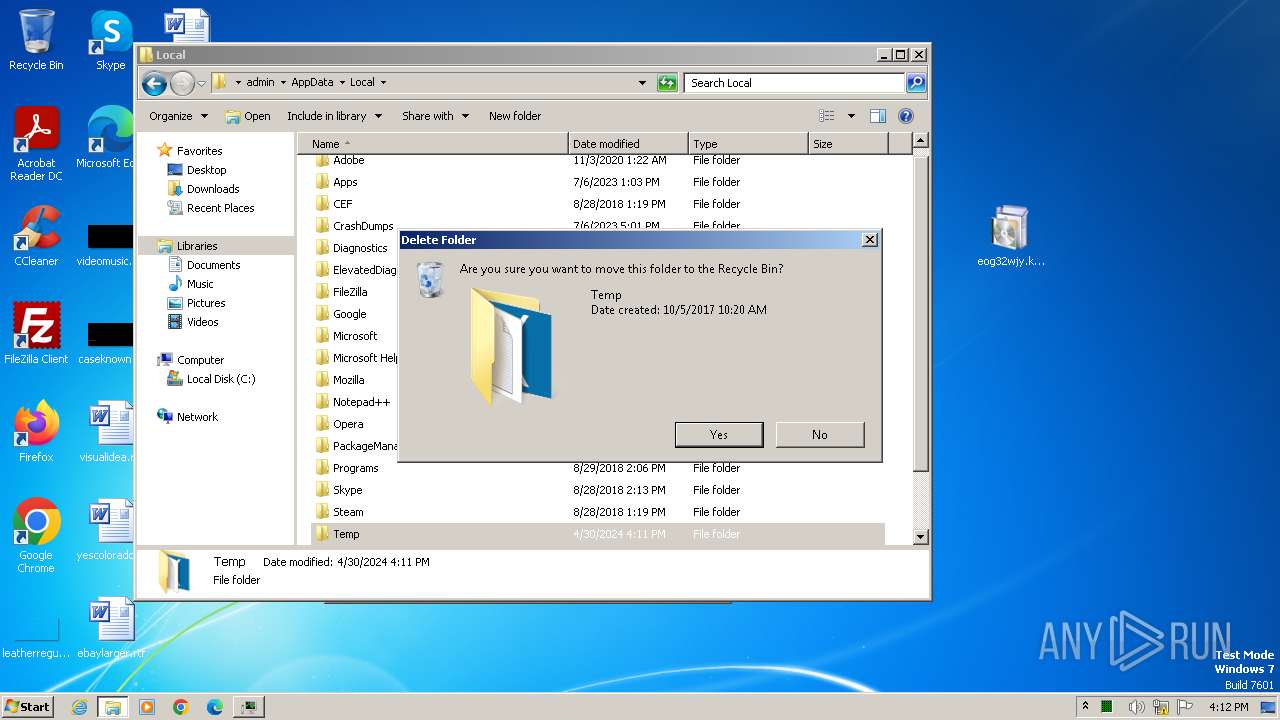Select Favorites in the navigation pane

tap(199, 151)
